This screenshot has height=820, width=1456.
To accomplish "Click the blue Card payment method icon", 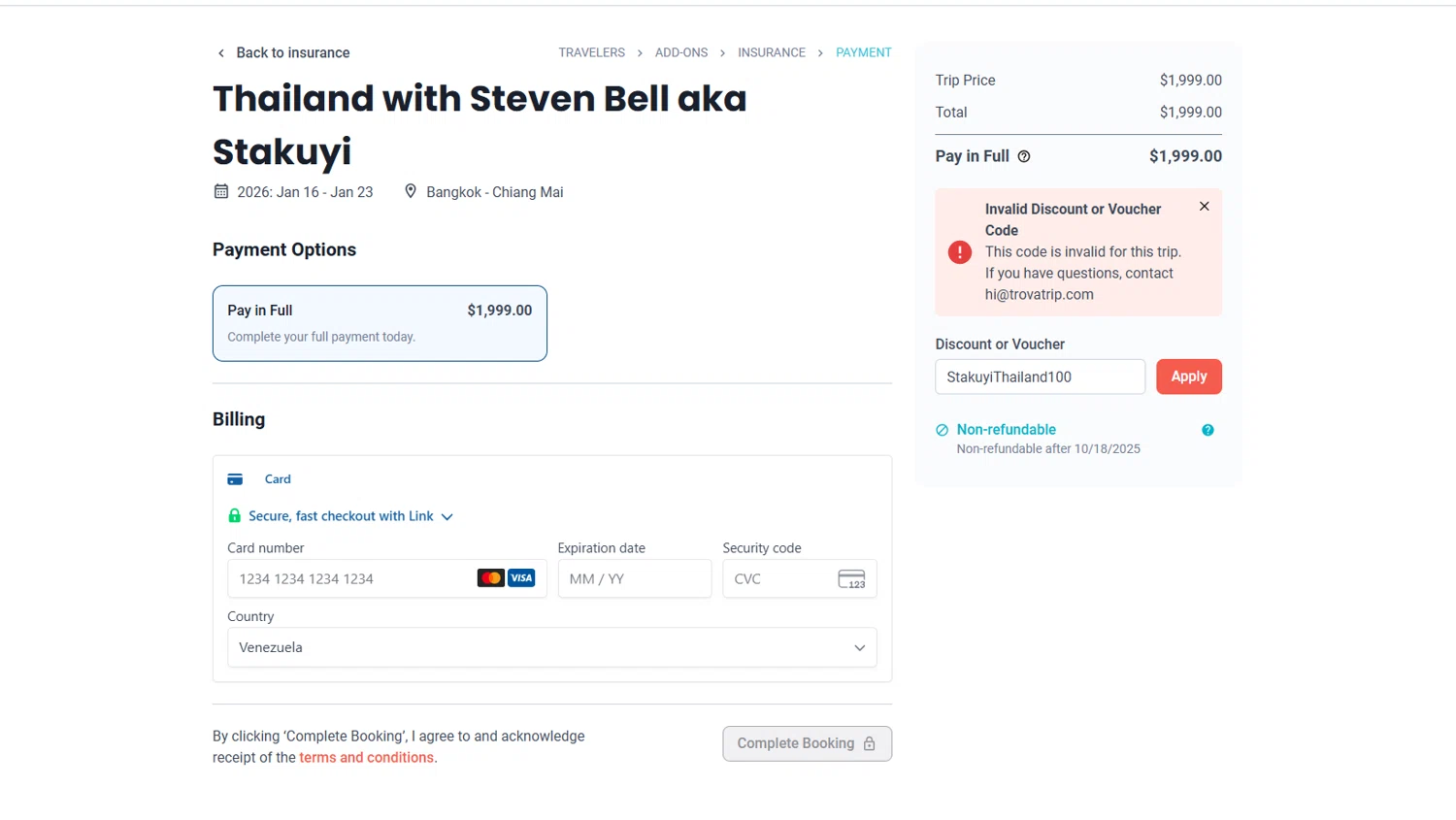I will click(235, 479).
